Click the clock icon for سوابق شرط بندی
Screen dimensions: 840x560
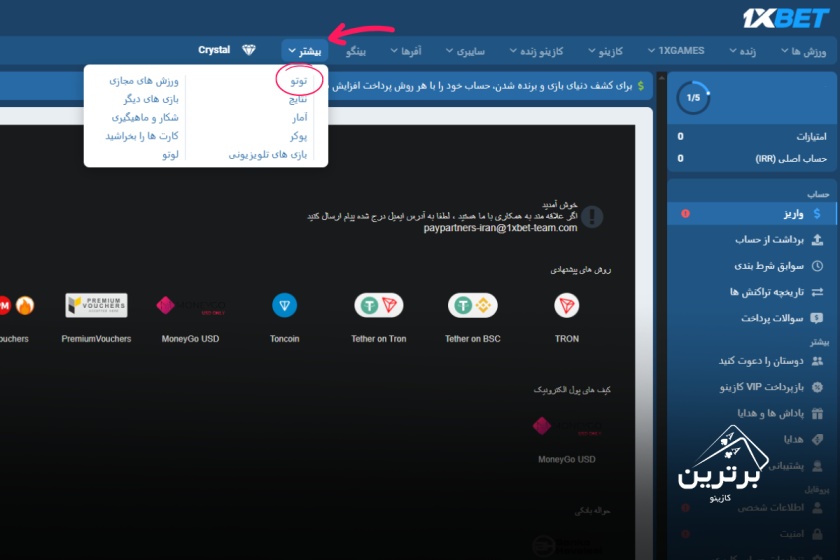pyautogui.click(x=817, y=266)
